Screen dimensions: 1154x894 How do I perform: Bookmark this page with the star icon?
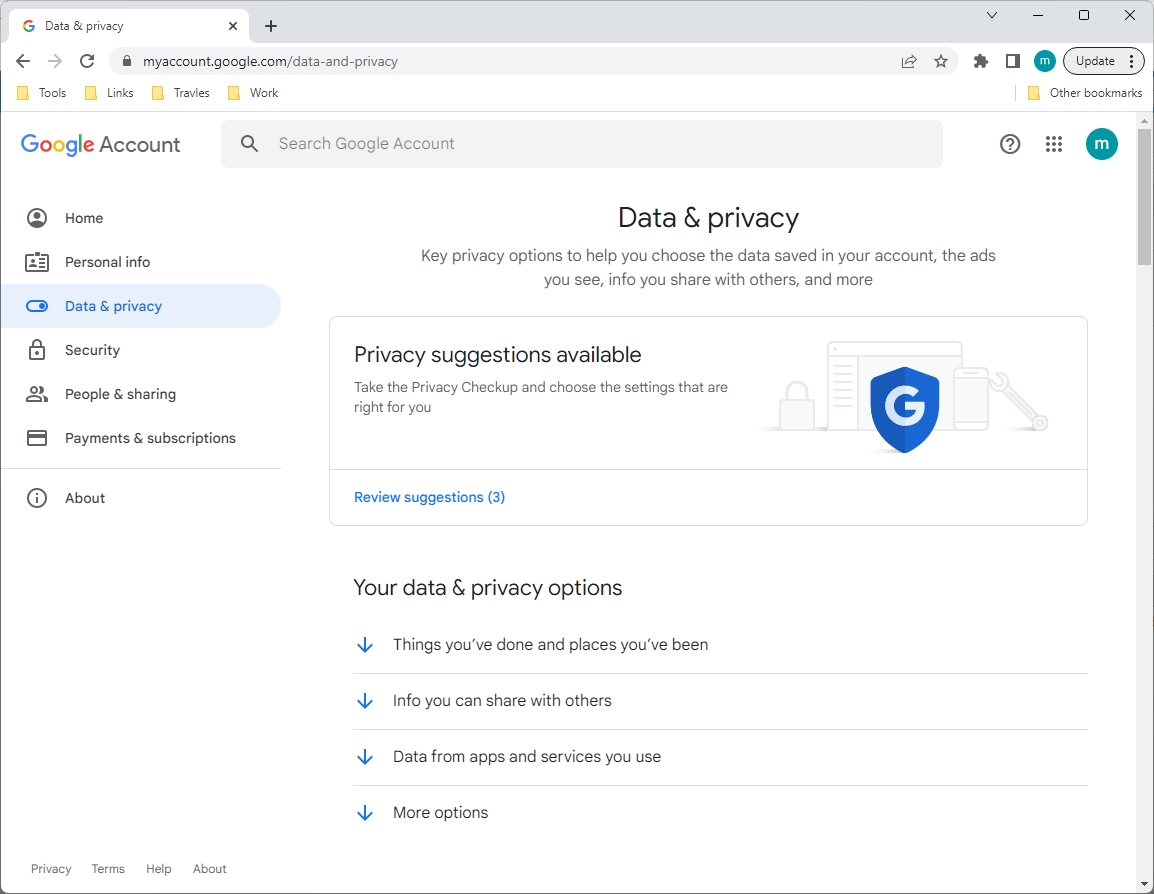click(941, 61)
